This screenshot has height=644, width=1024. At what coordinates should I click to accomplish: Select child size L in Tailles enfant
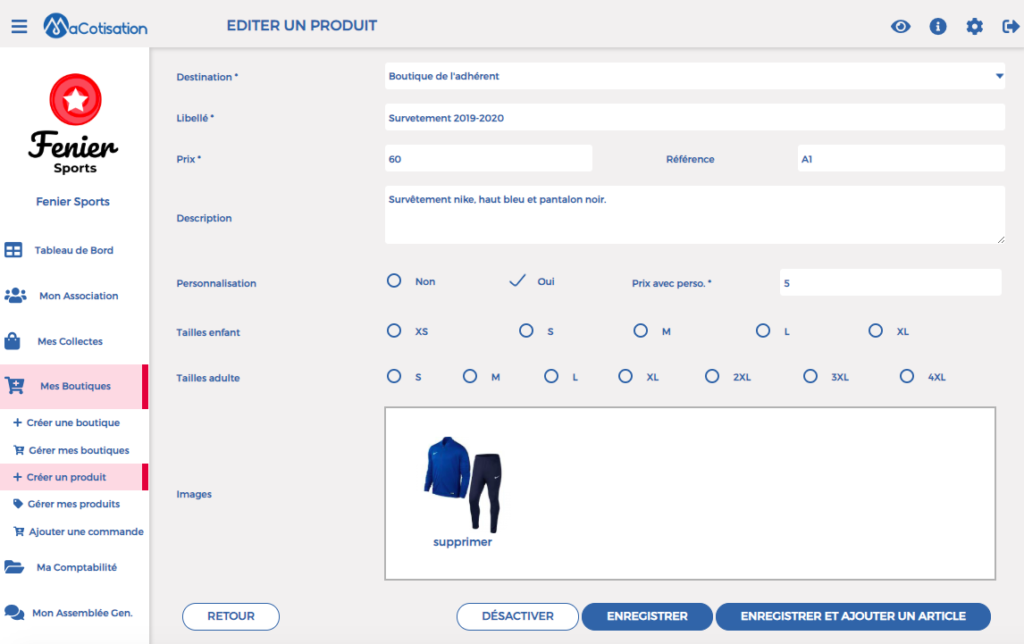(x=763, y=330)
